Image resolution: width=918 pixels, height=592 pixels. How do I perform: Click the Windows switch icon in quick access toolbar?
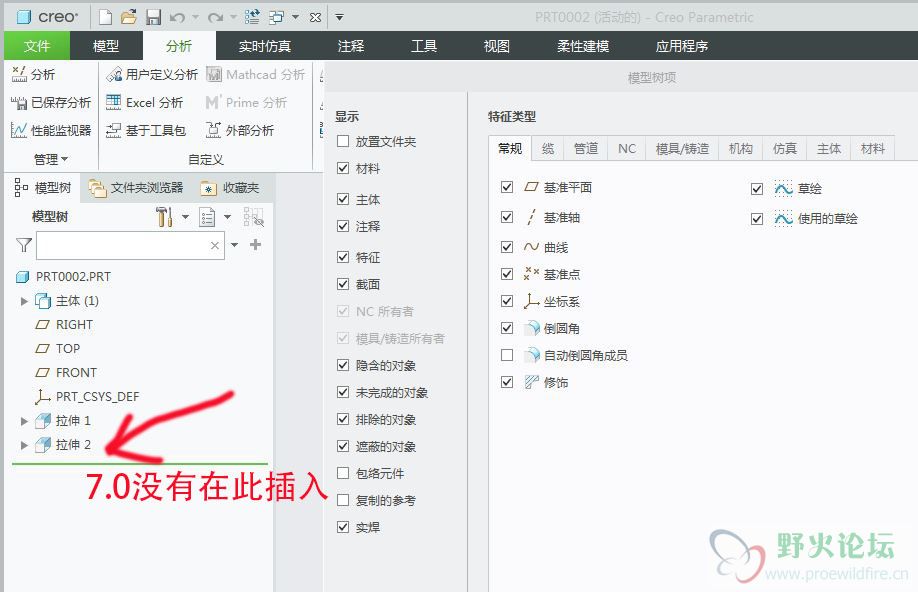pyautogui.click(x=276, y=18)
